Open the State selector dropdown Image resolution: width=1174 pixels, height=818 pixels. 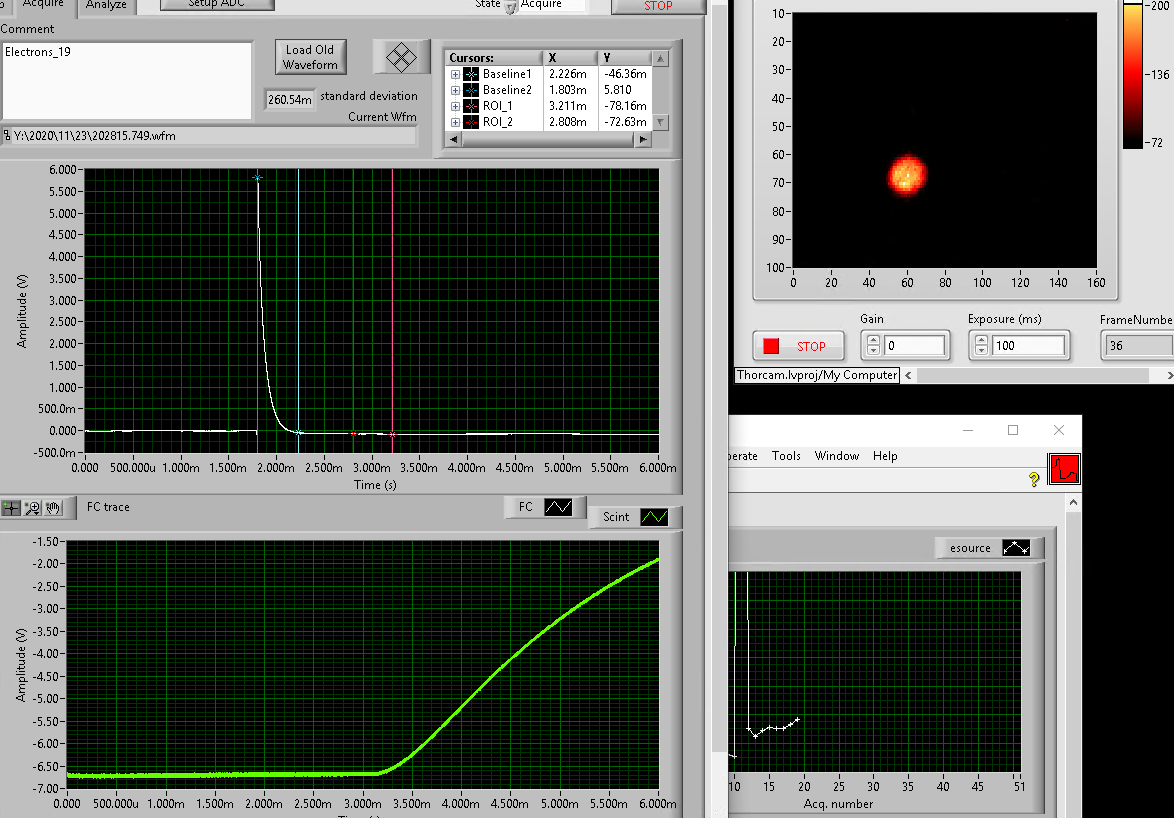[510, 6]
